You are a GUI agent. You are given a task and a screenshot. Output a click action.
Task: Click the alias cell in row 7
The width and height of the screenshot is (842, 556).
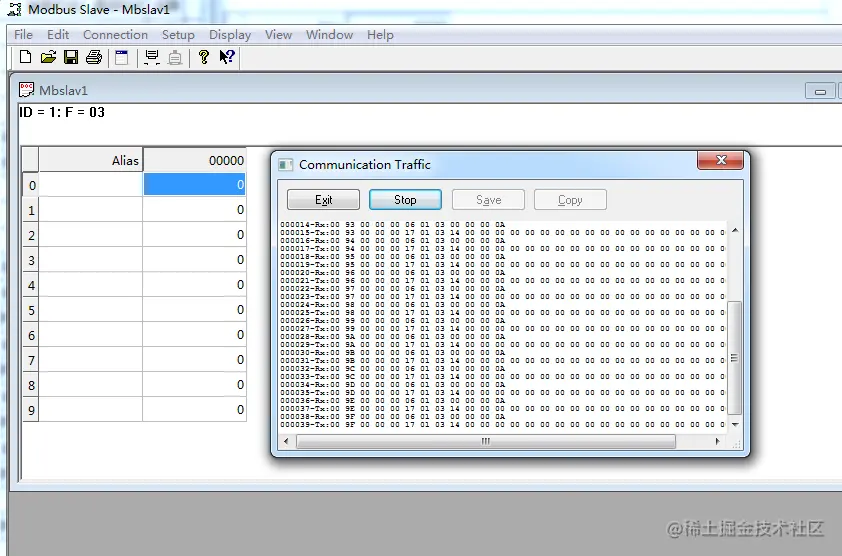[90, 359]
